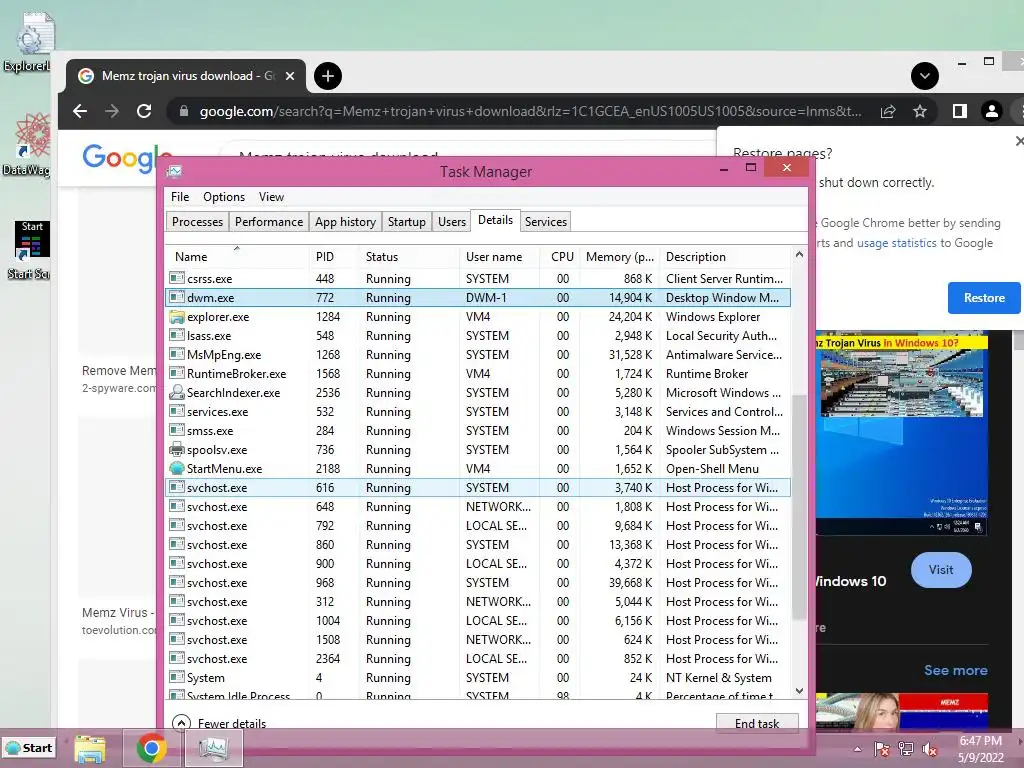Bookmark this page with star icon
Image resolution: width=1024 pixels, height=768 pixels.
pos(920,112)
